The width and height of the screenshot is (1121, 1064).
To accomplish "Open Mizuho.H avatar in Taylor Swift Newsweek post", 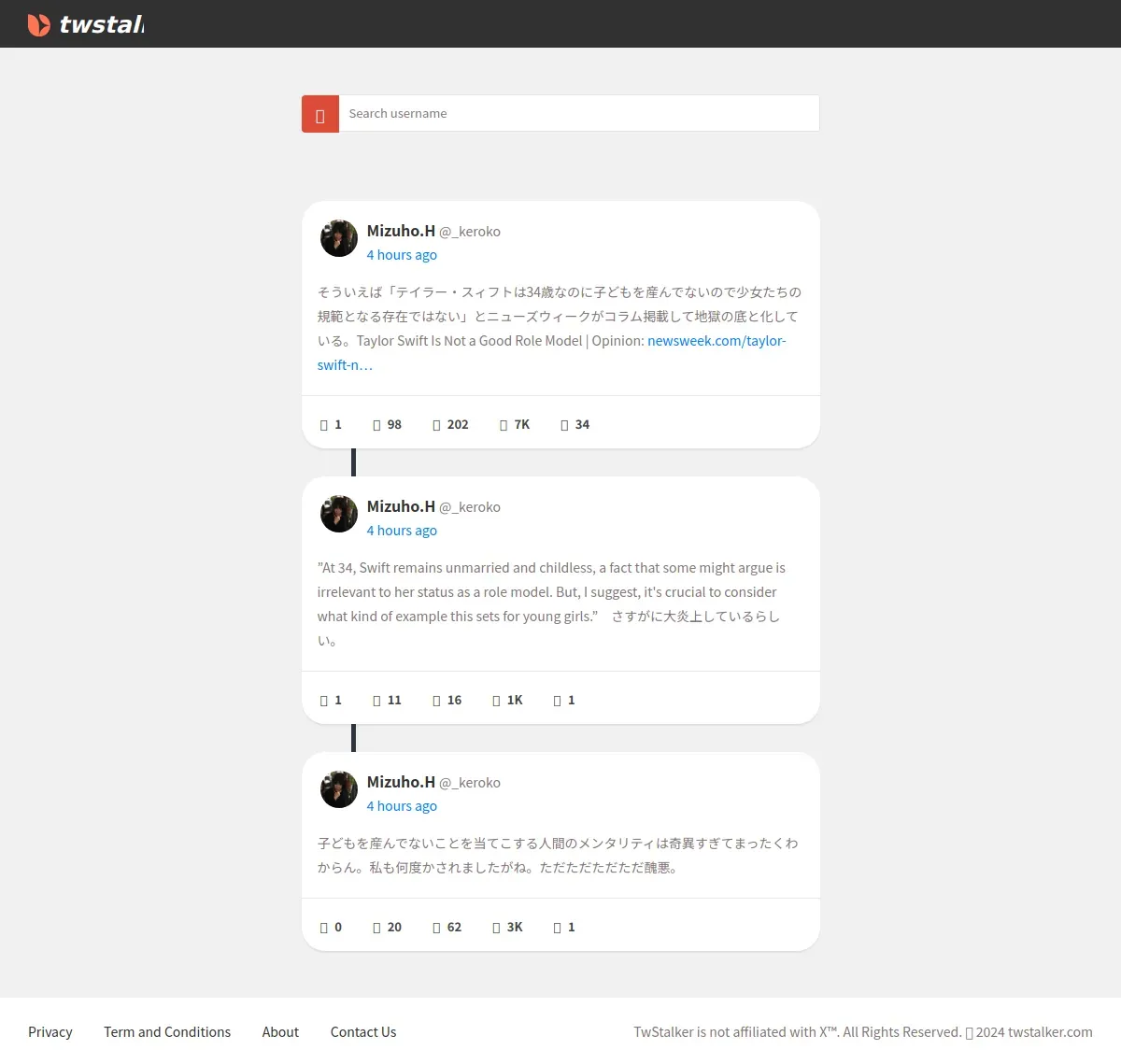I will click(x=339, y=238).
